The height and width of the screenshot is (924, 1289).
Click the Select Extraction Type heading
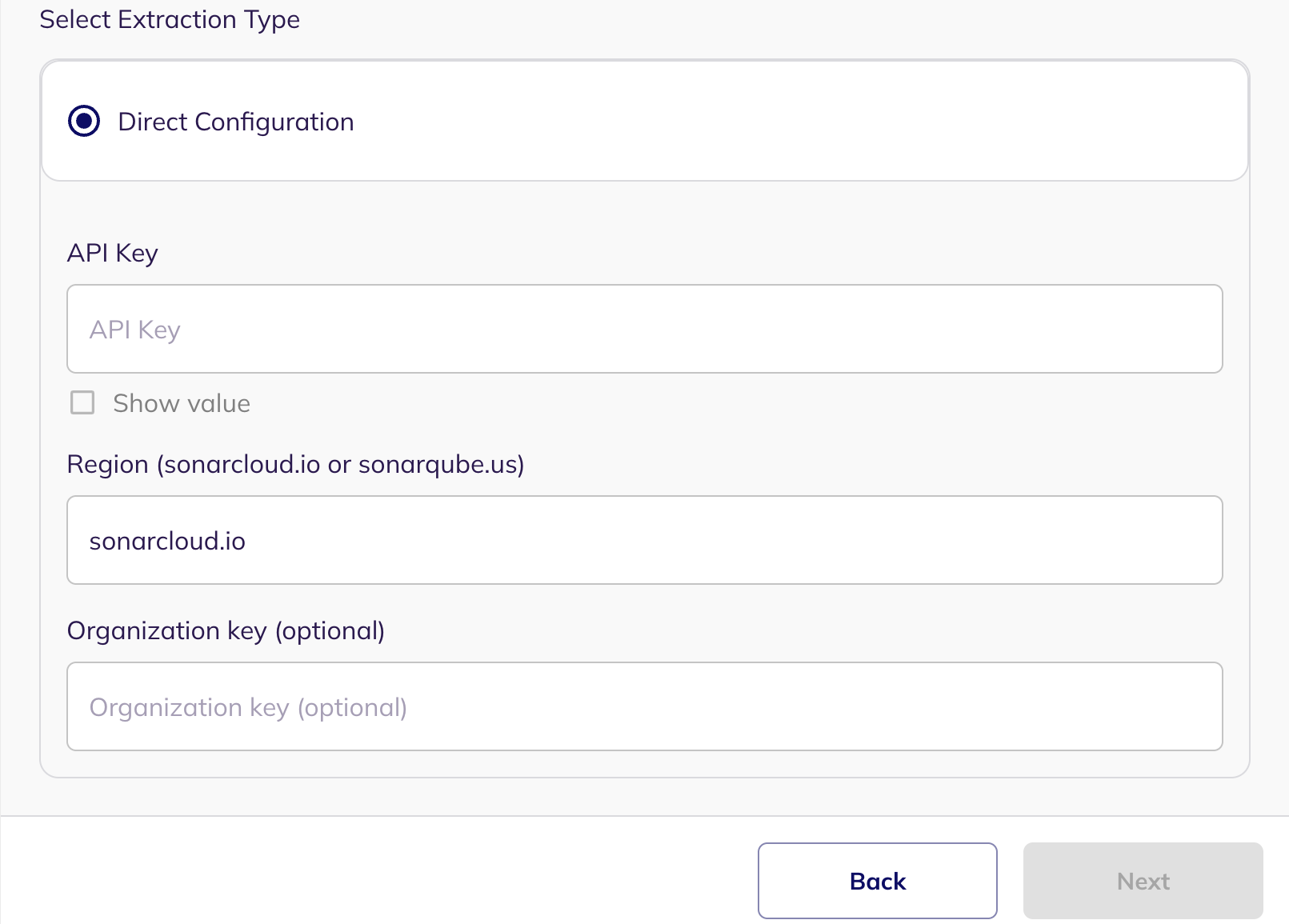[x=170, y=19]
